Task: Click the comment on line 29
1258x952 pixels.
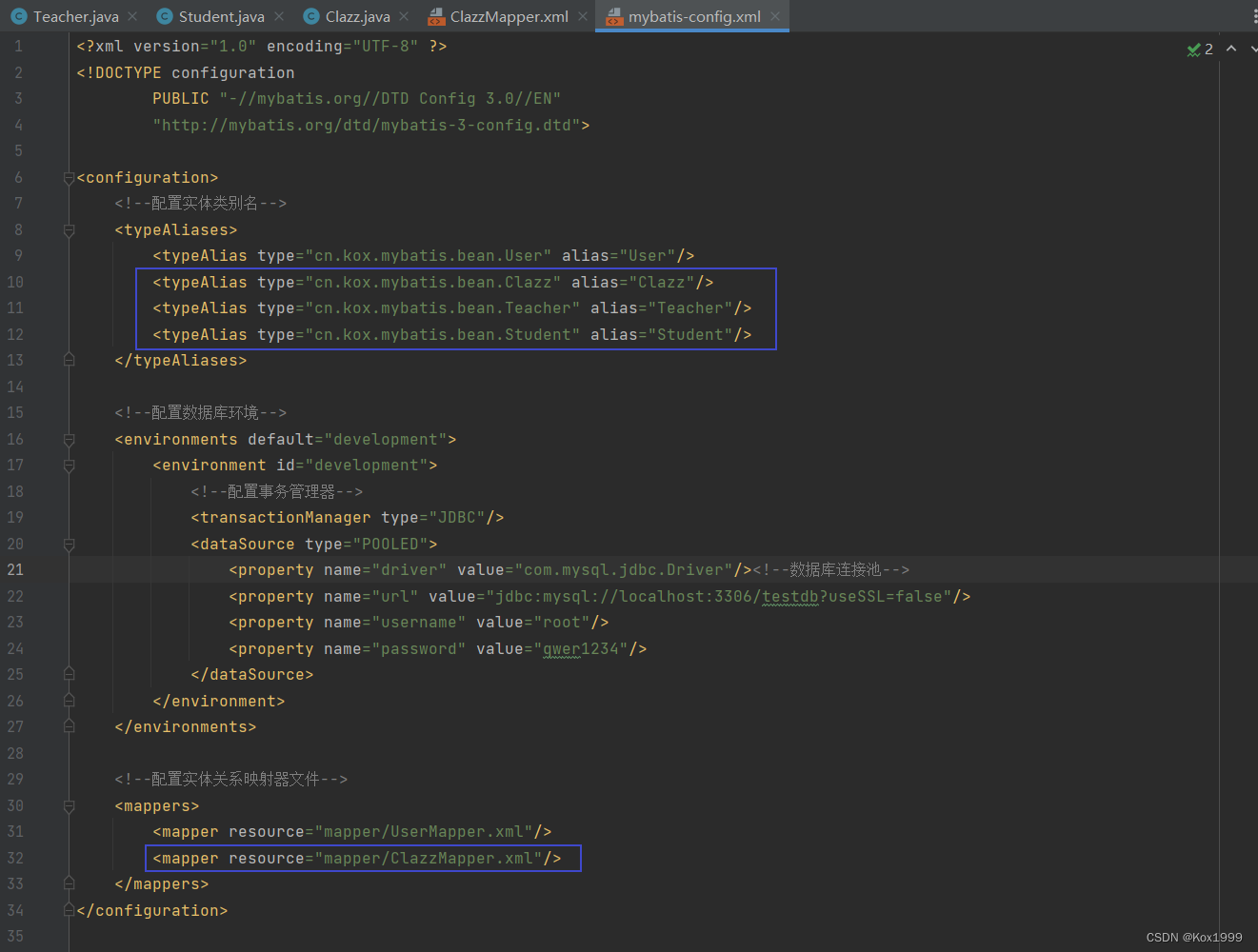Action: click(x=231, y=779)
